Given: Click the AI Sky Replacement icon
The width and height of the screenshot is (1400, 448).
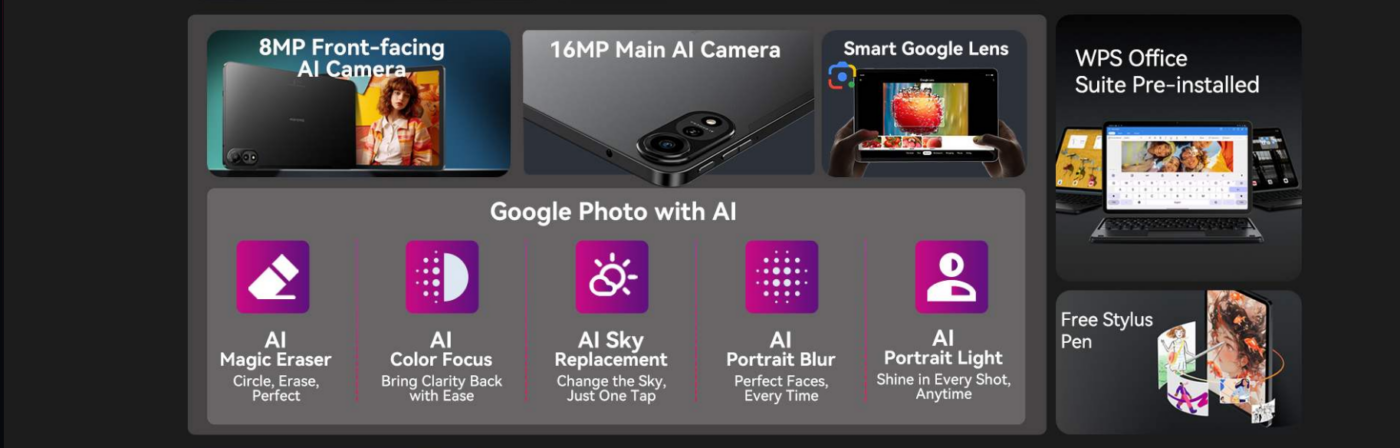Looking at the screenshot, I should point(612,277).
